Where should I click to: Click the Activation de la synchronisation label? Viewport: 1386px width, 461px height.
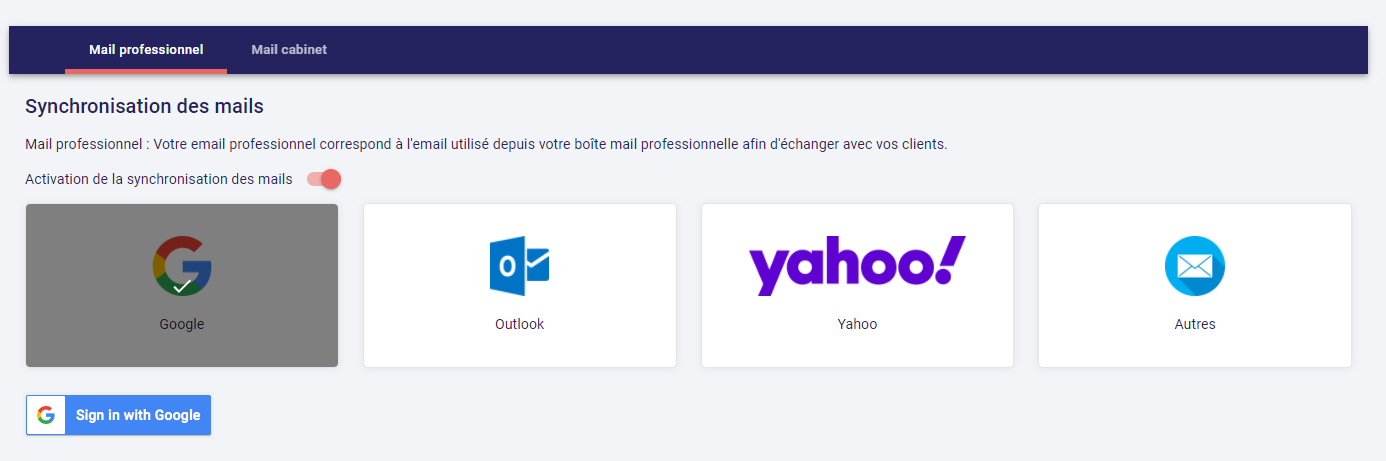click(159, 179)
